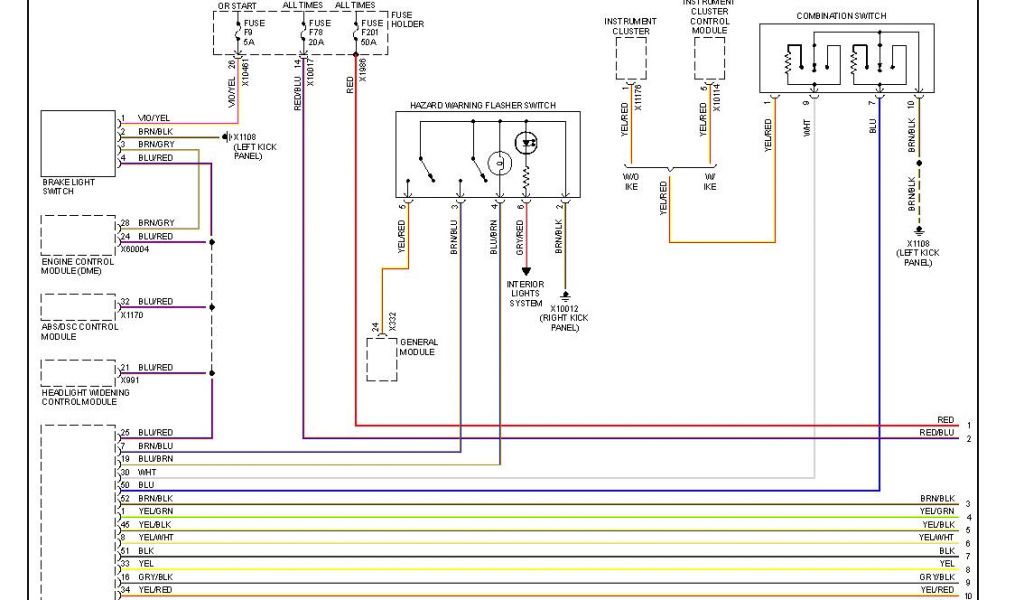This screenshot has width=1024, height=600.
Task: Click the ground symbol at X10012 right kick panel
Action: click(564, 296)
